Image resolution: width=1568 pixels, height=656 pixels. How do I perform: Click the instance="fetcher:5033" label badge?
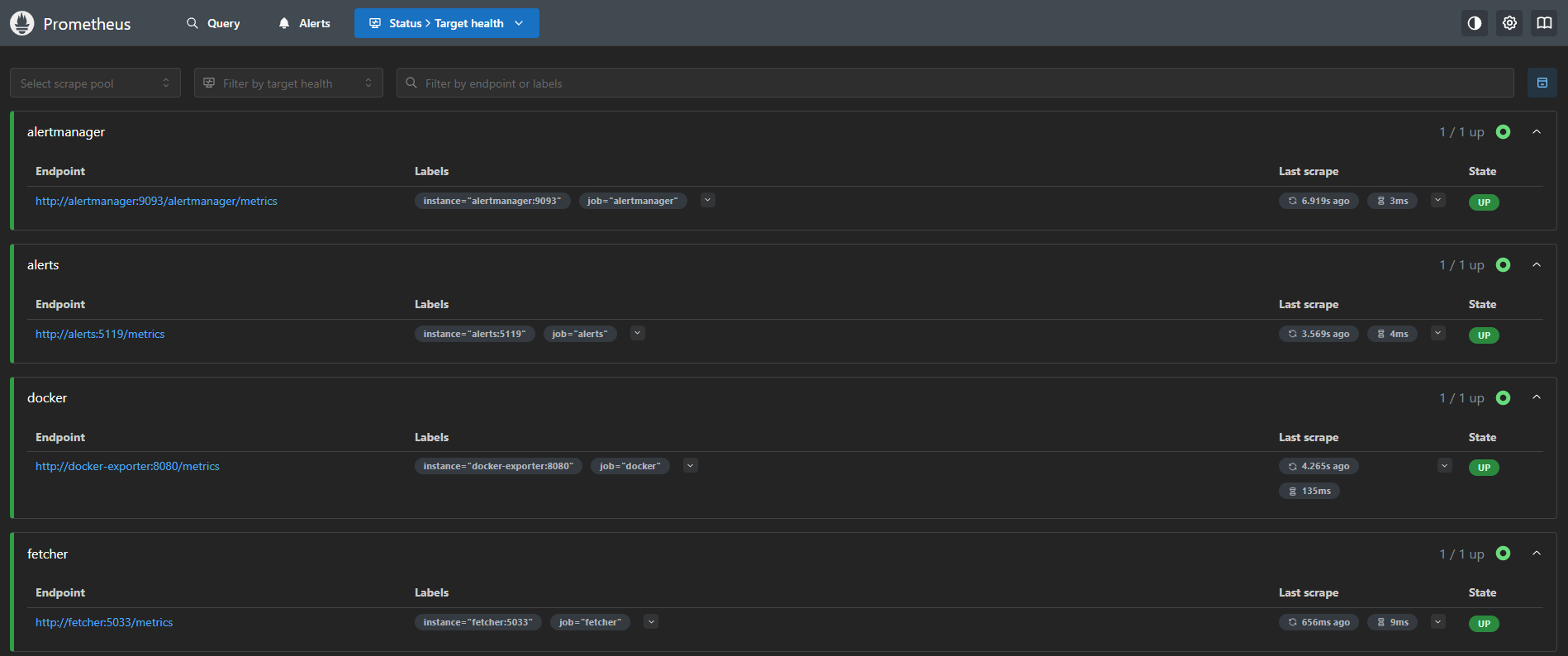coord(478,622)
